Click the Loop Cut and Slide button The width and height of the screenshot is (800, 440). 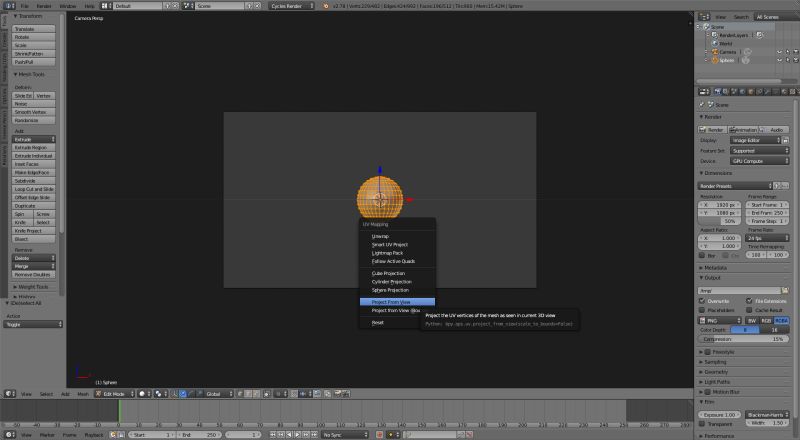coord(34,189)
